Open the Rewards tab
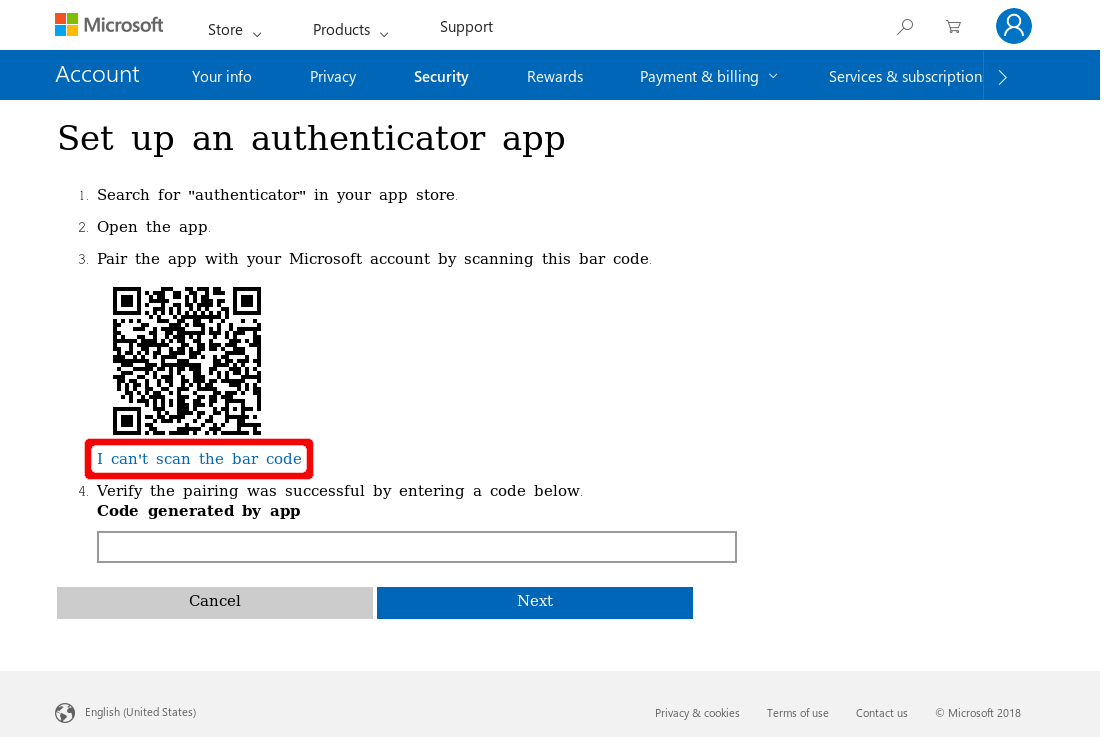This screenshot has height=737, width=1112. click(554, 76)
